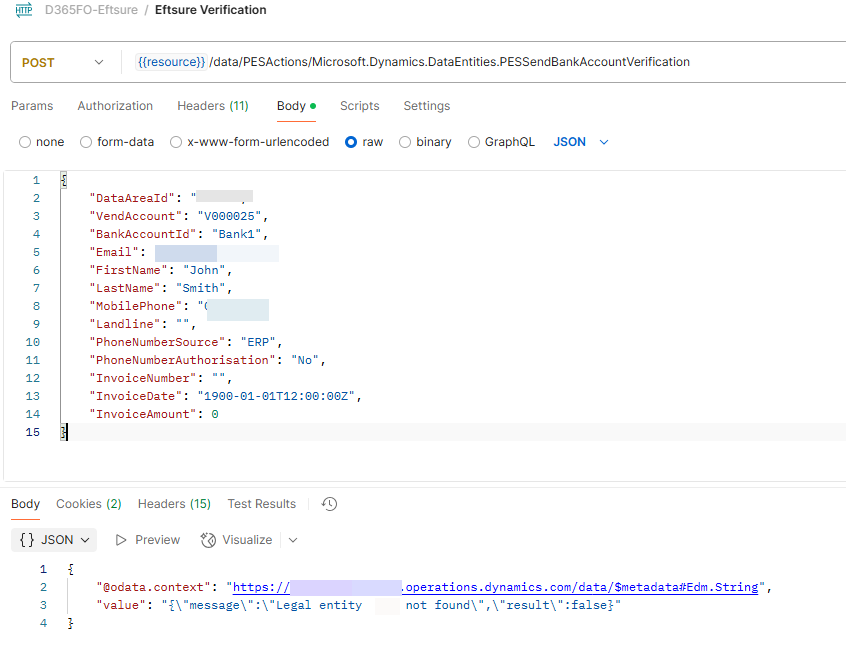Click the "DataAreaId" key on line 2
The width and height of the screenshot is (846, 663).
pos(132,198)
